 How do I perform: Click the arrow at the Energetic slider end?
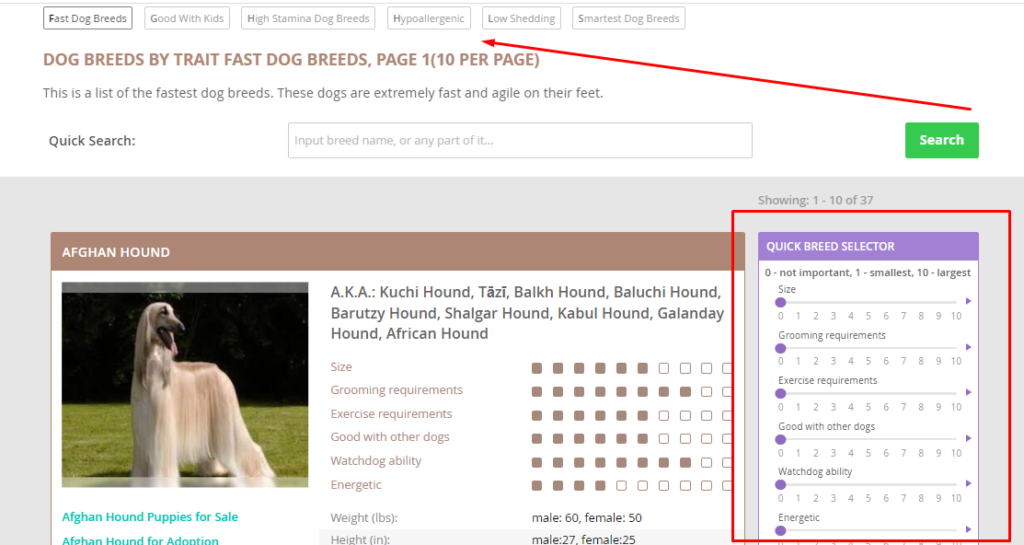coord(968,529)
